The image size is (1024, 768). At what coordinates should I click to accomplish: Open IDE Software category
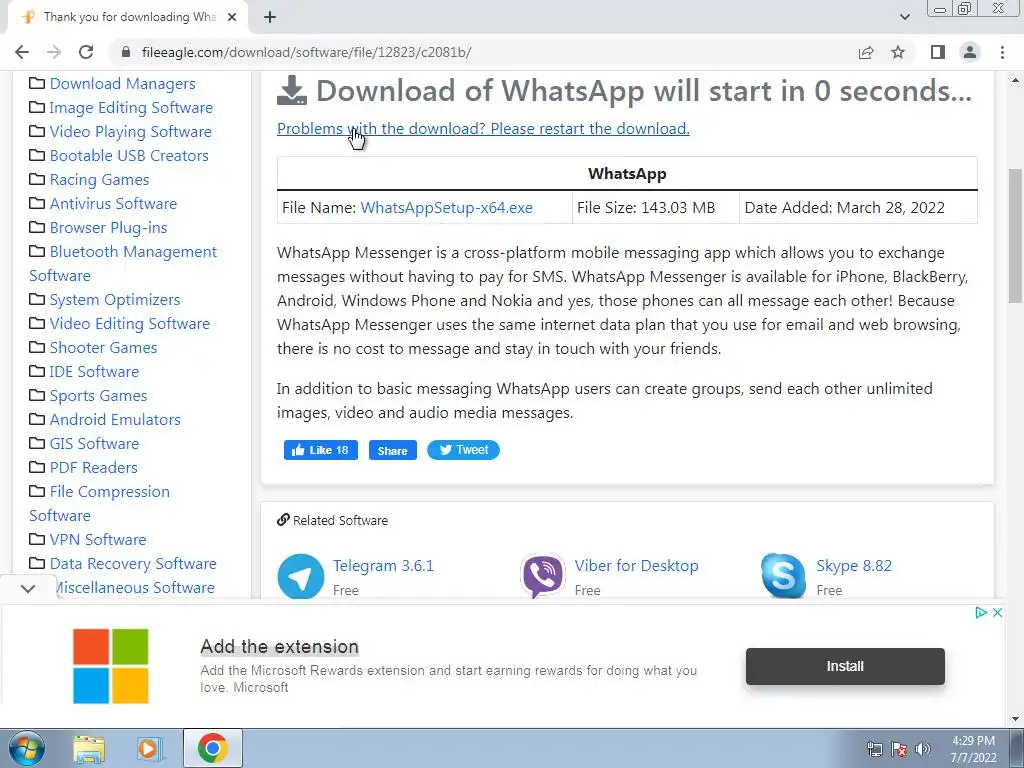(94, 372)
